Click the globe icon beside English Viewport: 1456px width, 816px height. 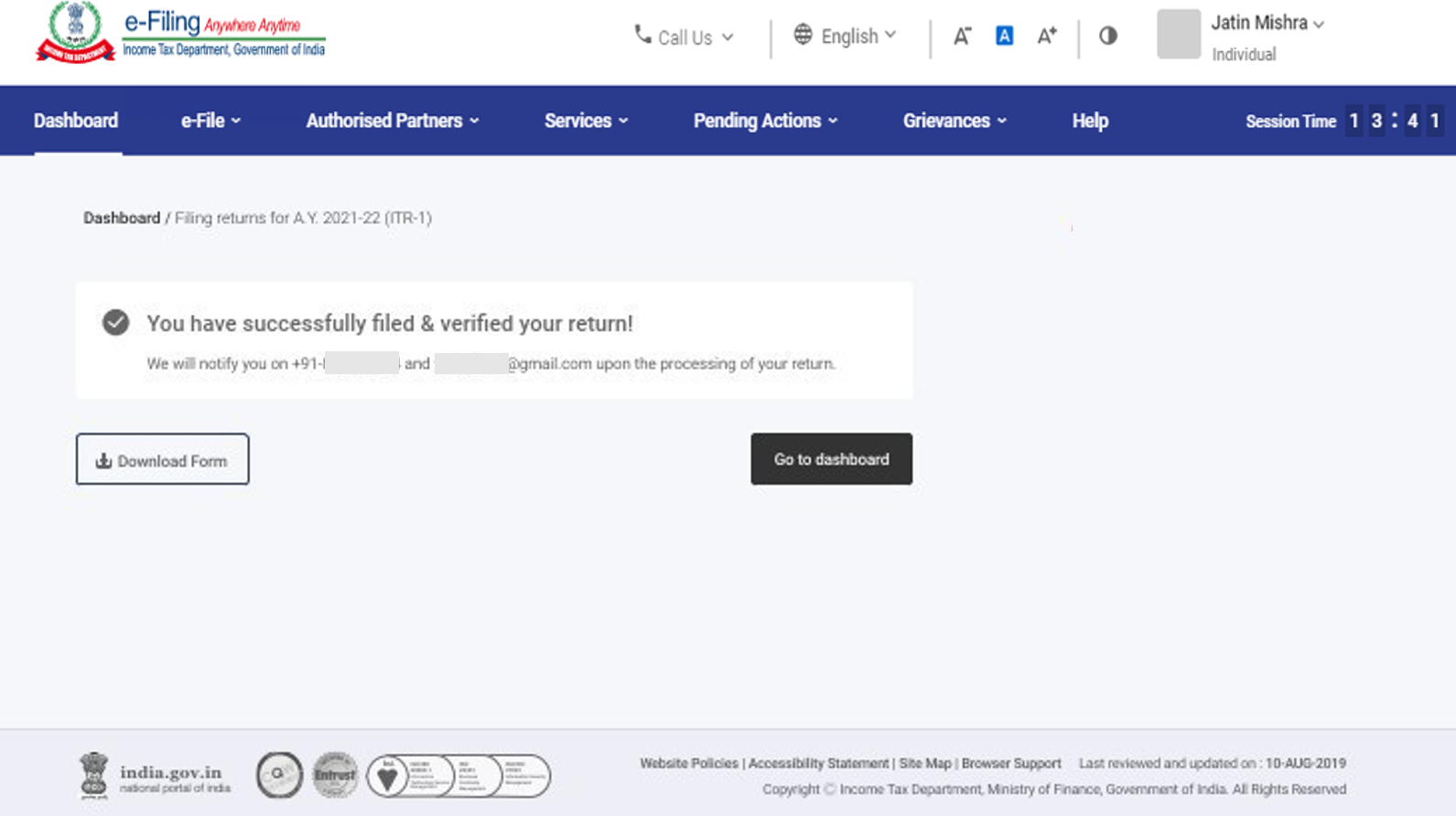point(803,35)
